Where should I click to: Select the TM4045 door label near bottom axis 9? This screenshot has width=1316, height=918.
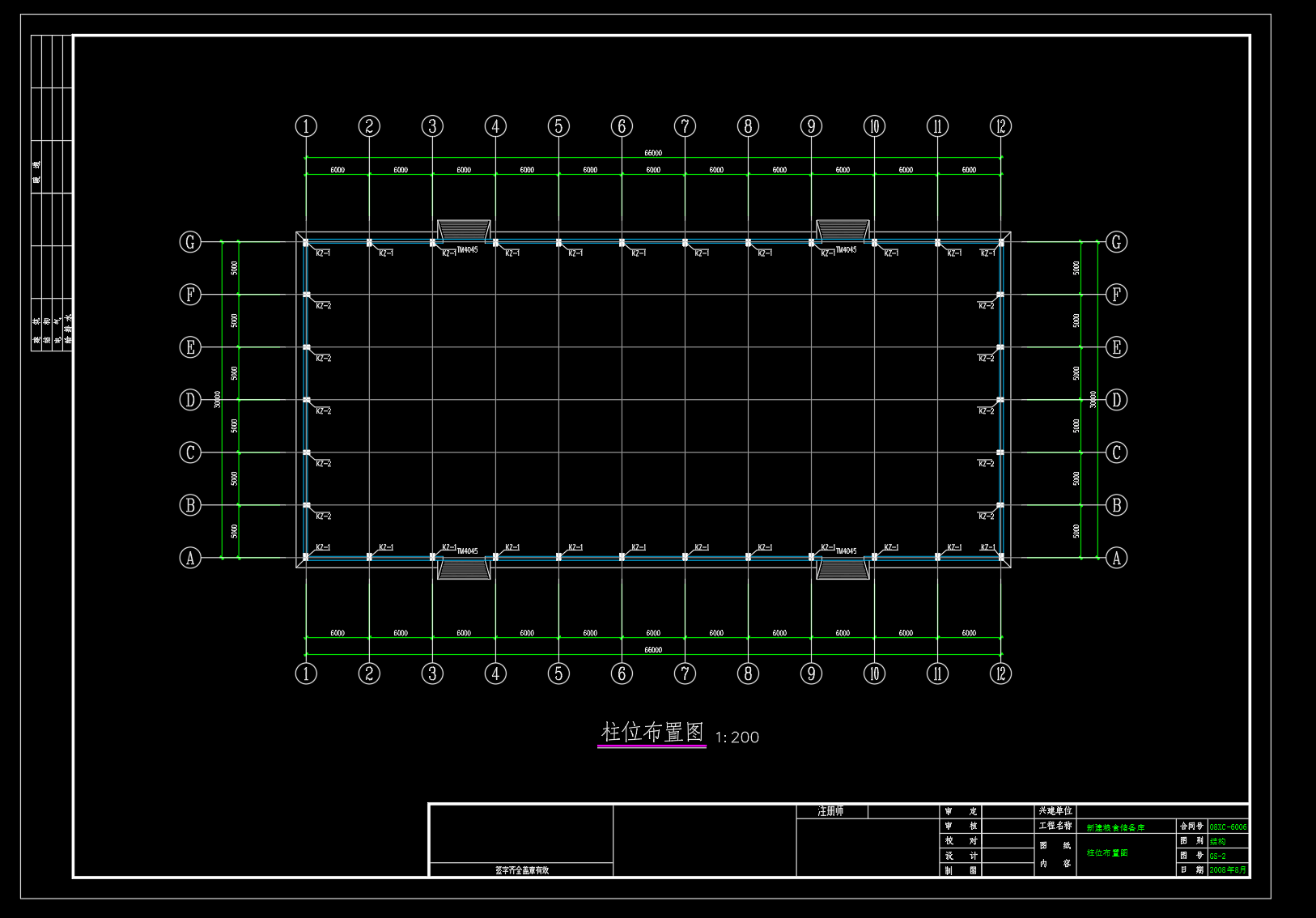(846, 551)
